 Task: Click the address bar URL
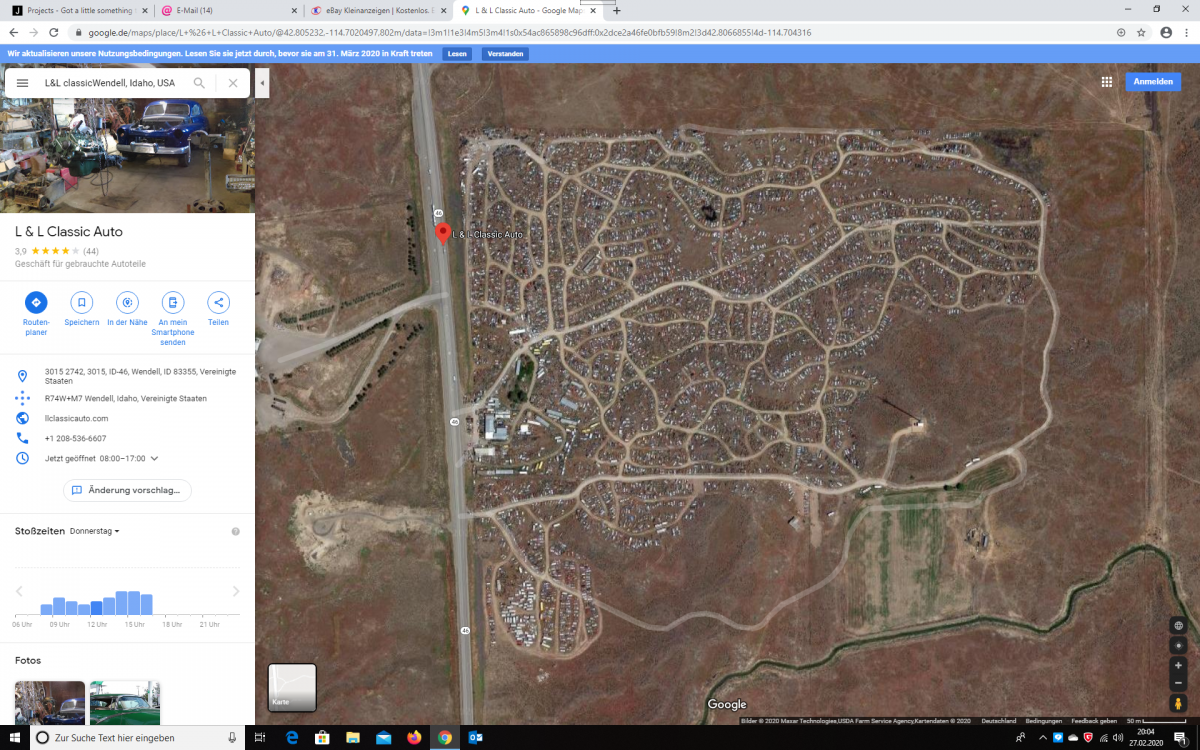450,32
